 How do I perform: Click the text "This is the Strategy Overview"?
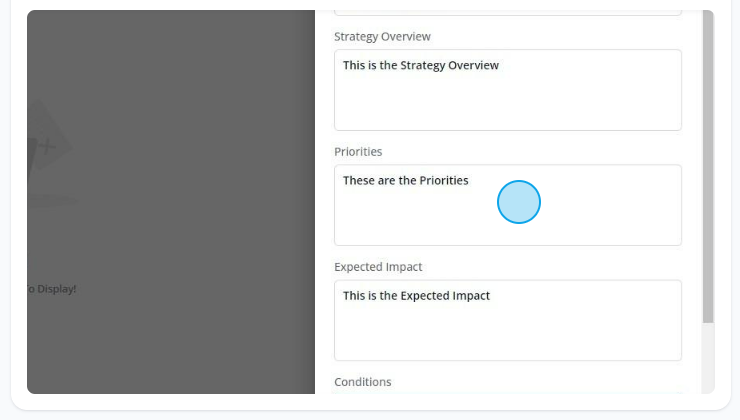pyautogui.click(x=421, y=65)
